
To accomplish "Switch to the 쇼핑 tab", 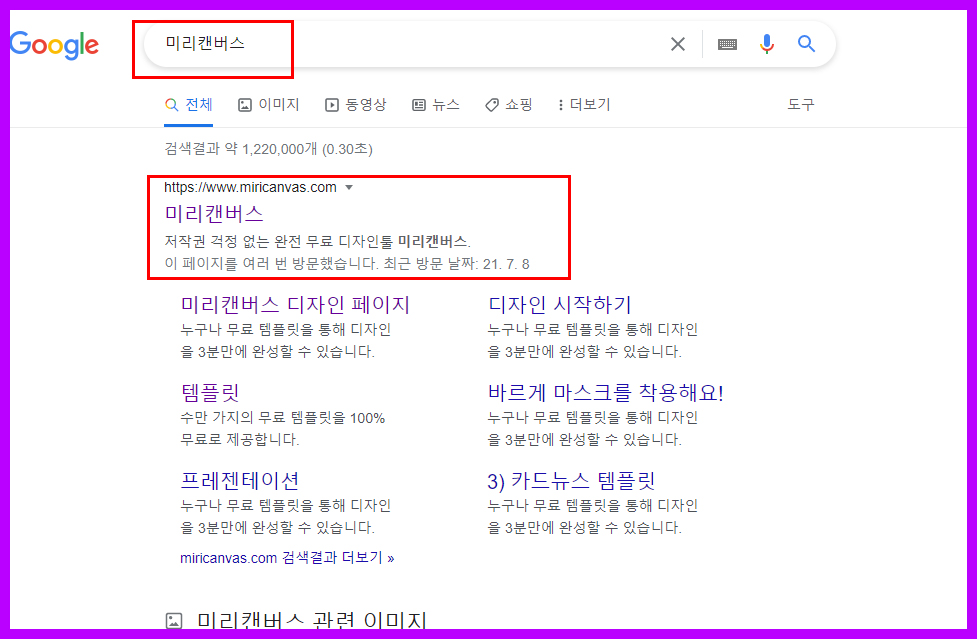I will pos(508,105).
